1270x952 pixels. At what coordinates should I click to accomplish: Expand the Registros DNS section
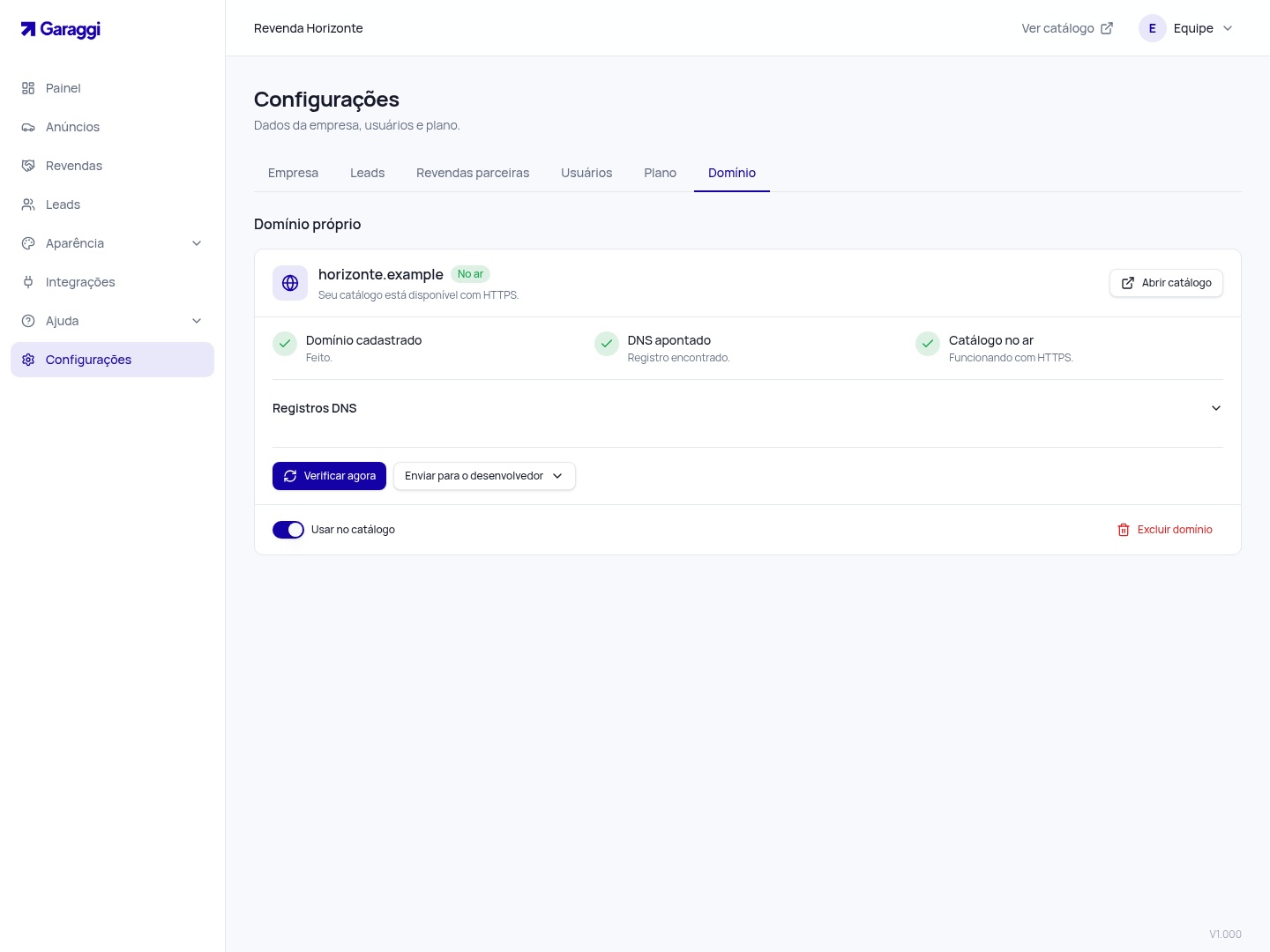tap(748, 408)
